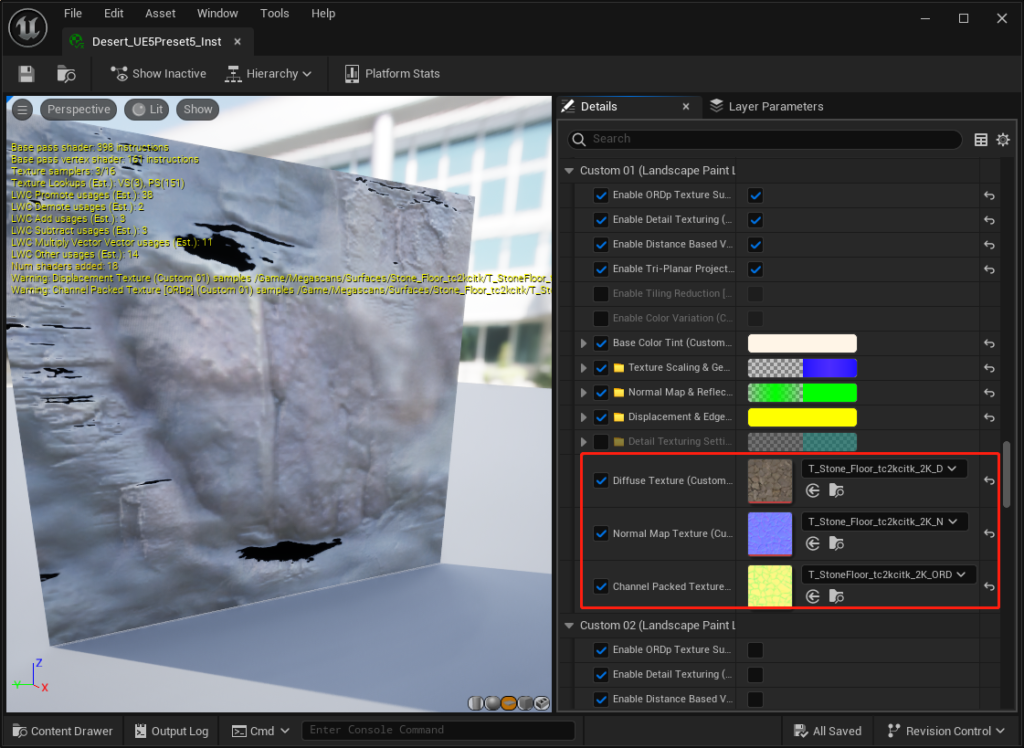
Task: Click the Platform Stats button
Action: click(391, 74)
